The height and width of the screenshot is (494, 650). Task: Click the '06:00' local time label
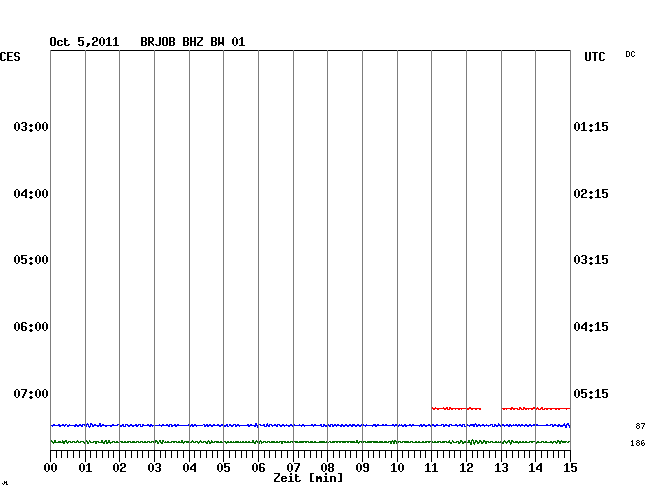click(x=31, y=327)
